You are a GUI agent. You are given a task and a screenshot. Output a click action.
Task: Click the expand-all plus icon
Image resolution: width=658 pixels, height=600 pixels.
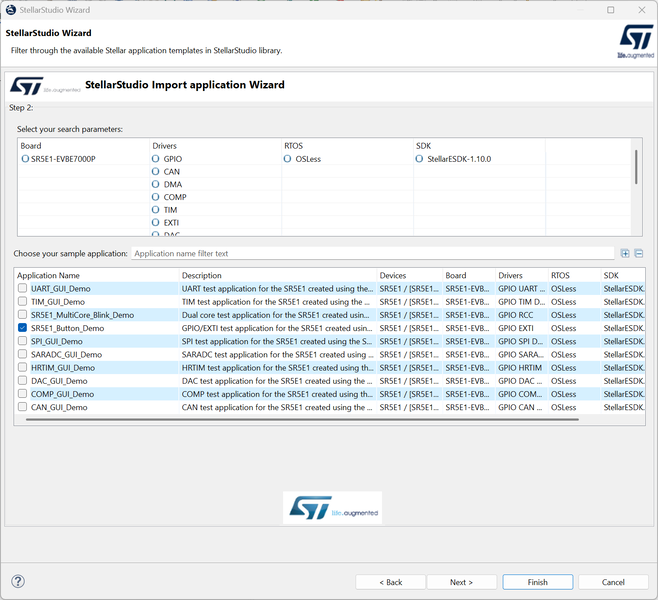pyautogui.click(x=625, y=253)
